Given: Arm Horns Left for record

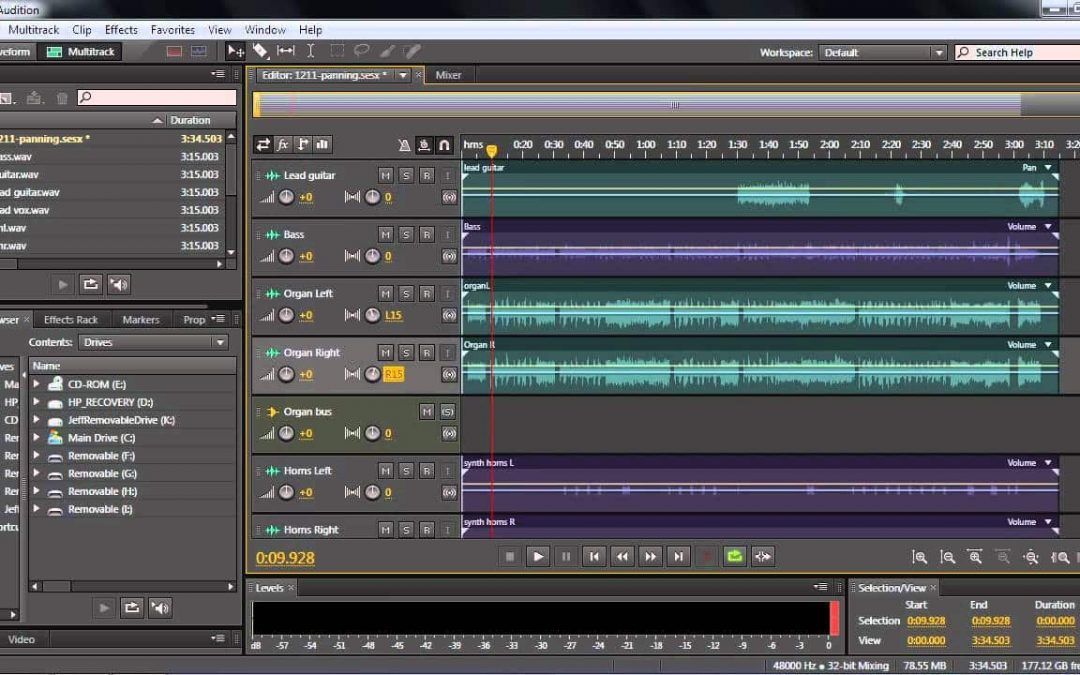Looking at the screenshot, I should (x=427, y=471).
